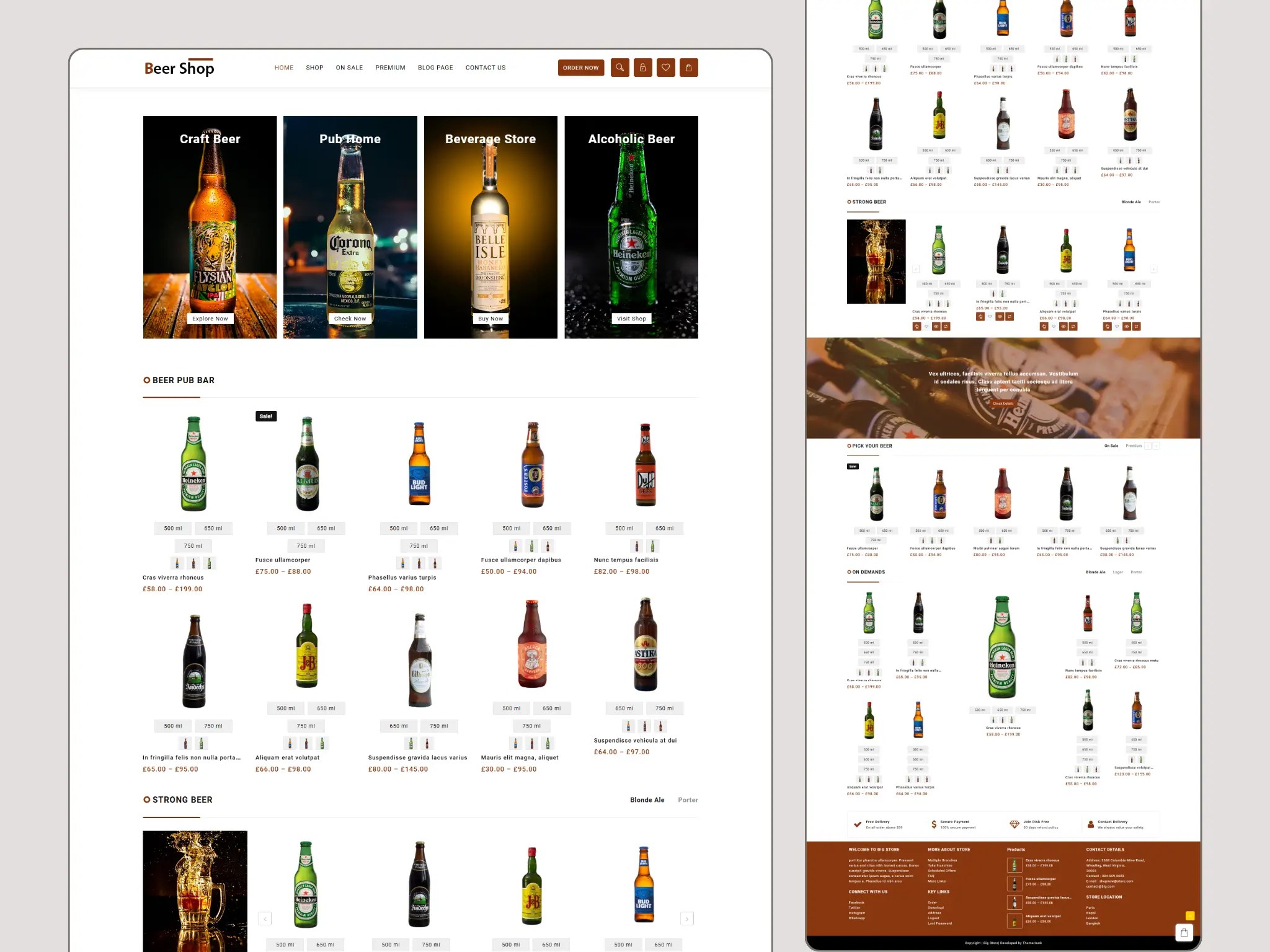This screenshot has width=1270, height=952.
Task: Open the wishlist heart icon in the header
Action: (x=666, y=68)
